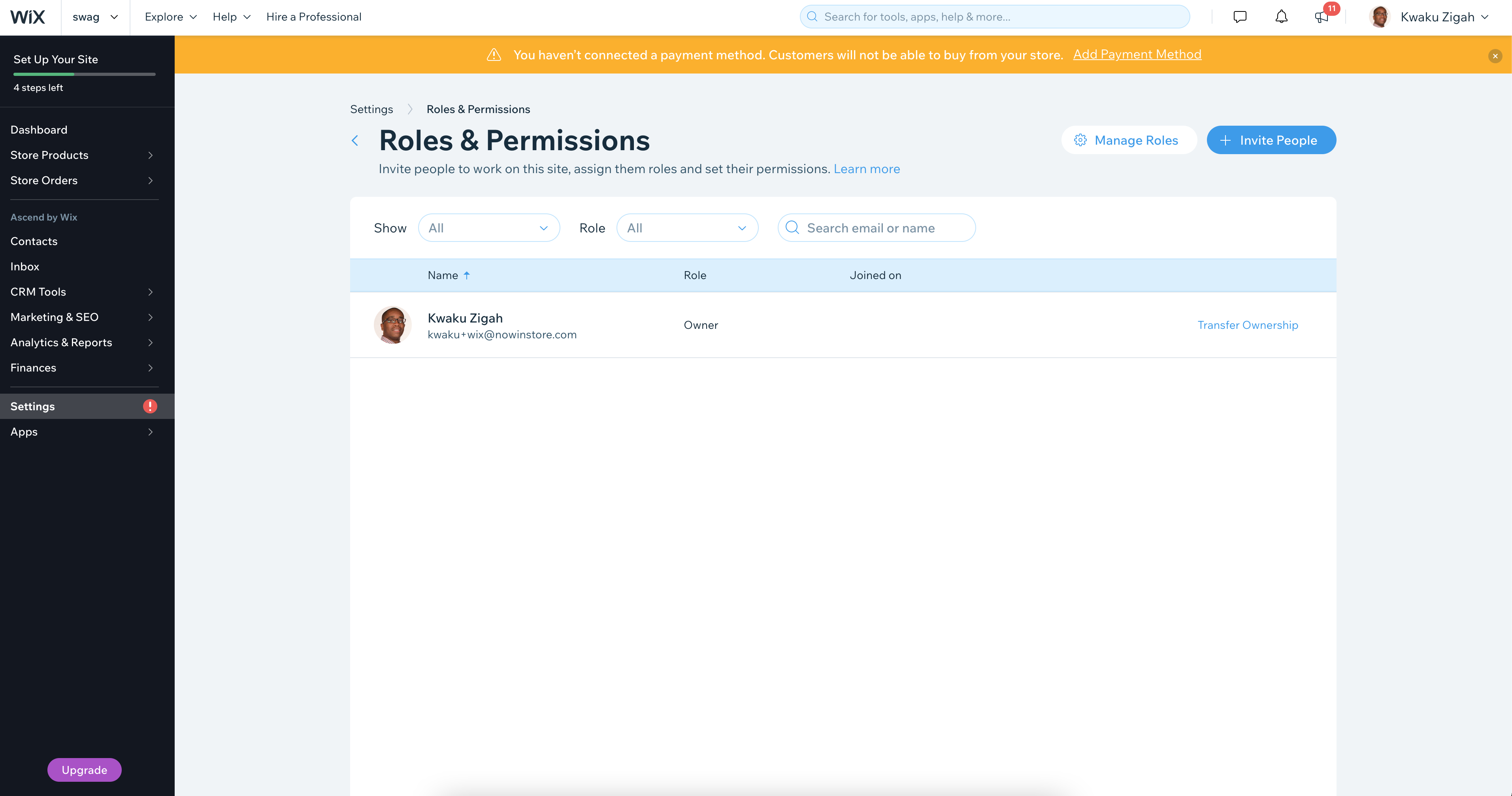Viewport: 1512px width, 796px height.
Task: Open the Show filter dropdown
Action: coord(489,228)
